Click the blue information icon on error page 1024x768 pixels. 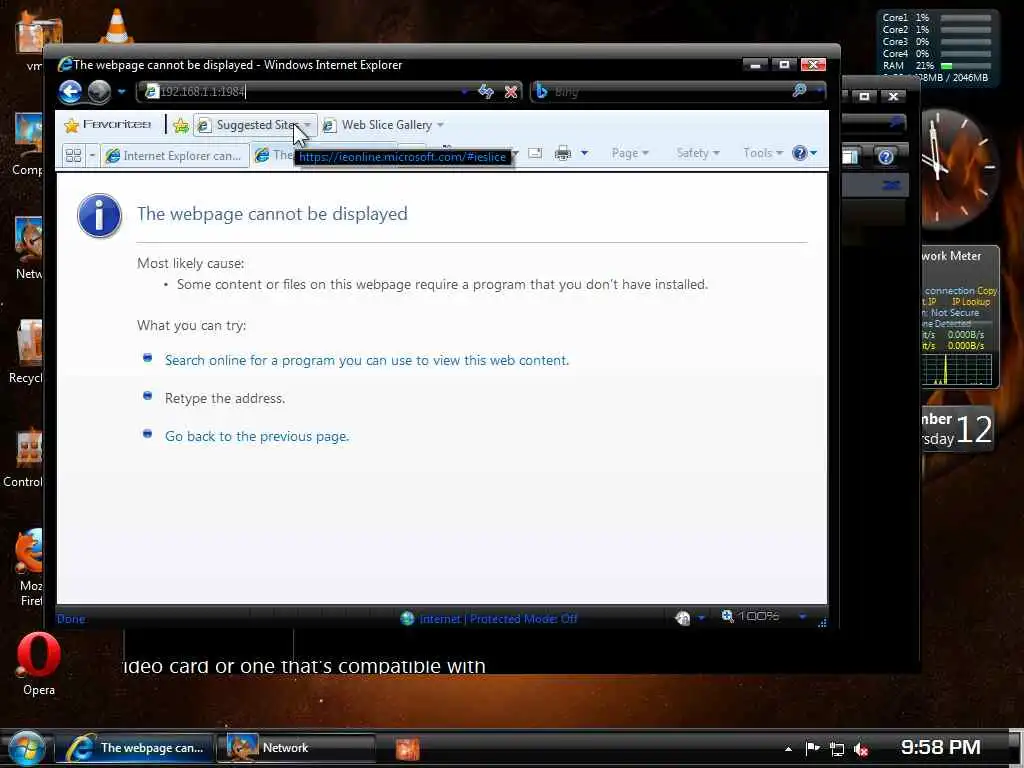coord(99,216)
